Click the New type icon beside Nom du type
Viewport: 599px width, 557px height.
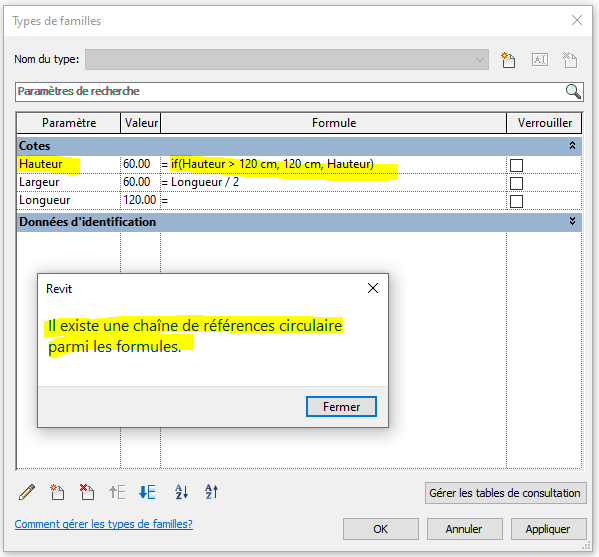coord(508,60)
